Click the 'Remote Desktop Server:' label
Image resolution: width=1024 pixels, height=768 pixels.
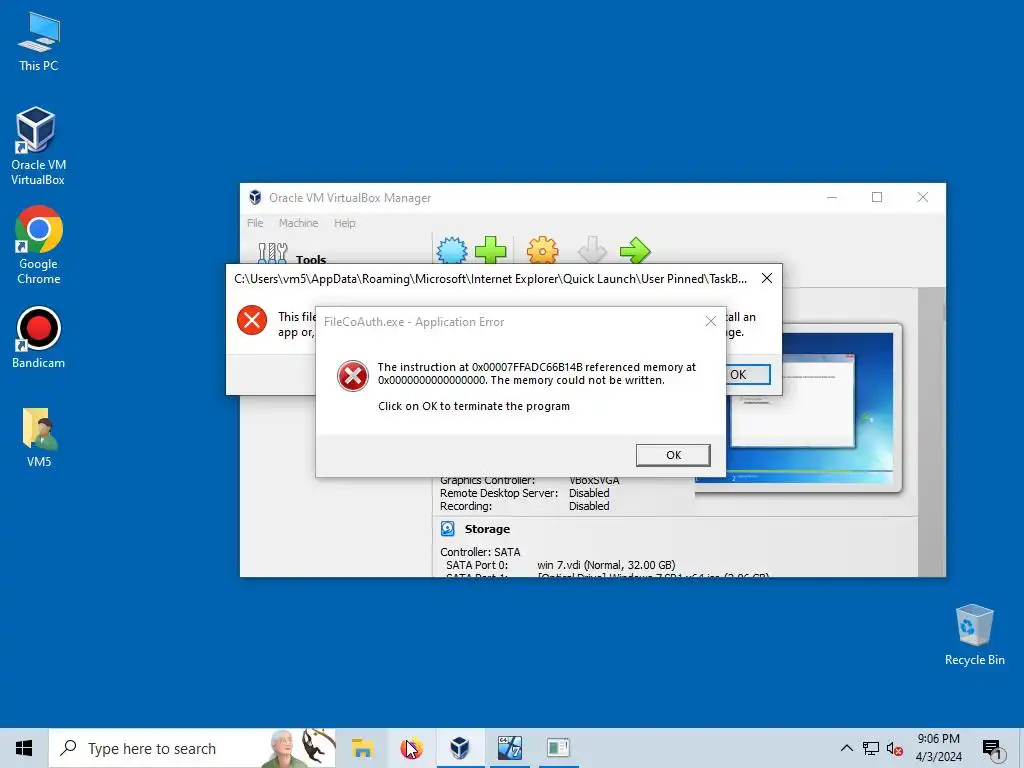click(x=499, y=493)
